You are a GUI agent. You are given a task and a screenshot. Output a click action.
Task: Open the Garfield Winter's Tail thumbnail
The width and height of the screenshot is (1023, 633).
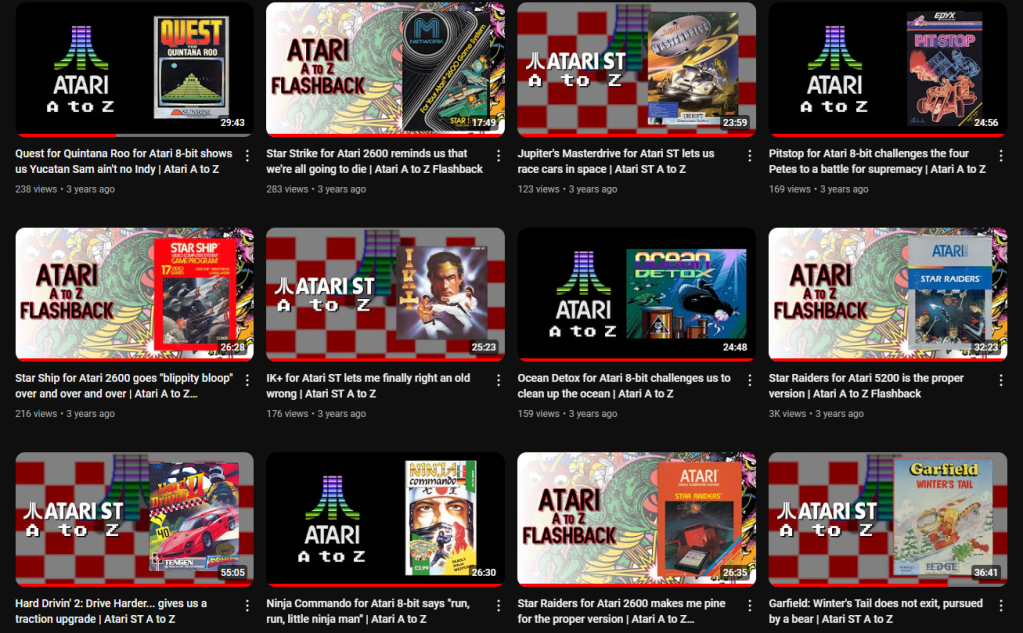887,518
